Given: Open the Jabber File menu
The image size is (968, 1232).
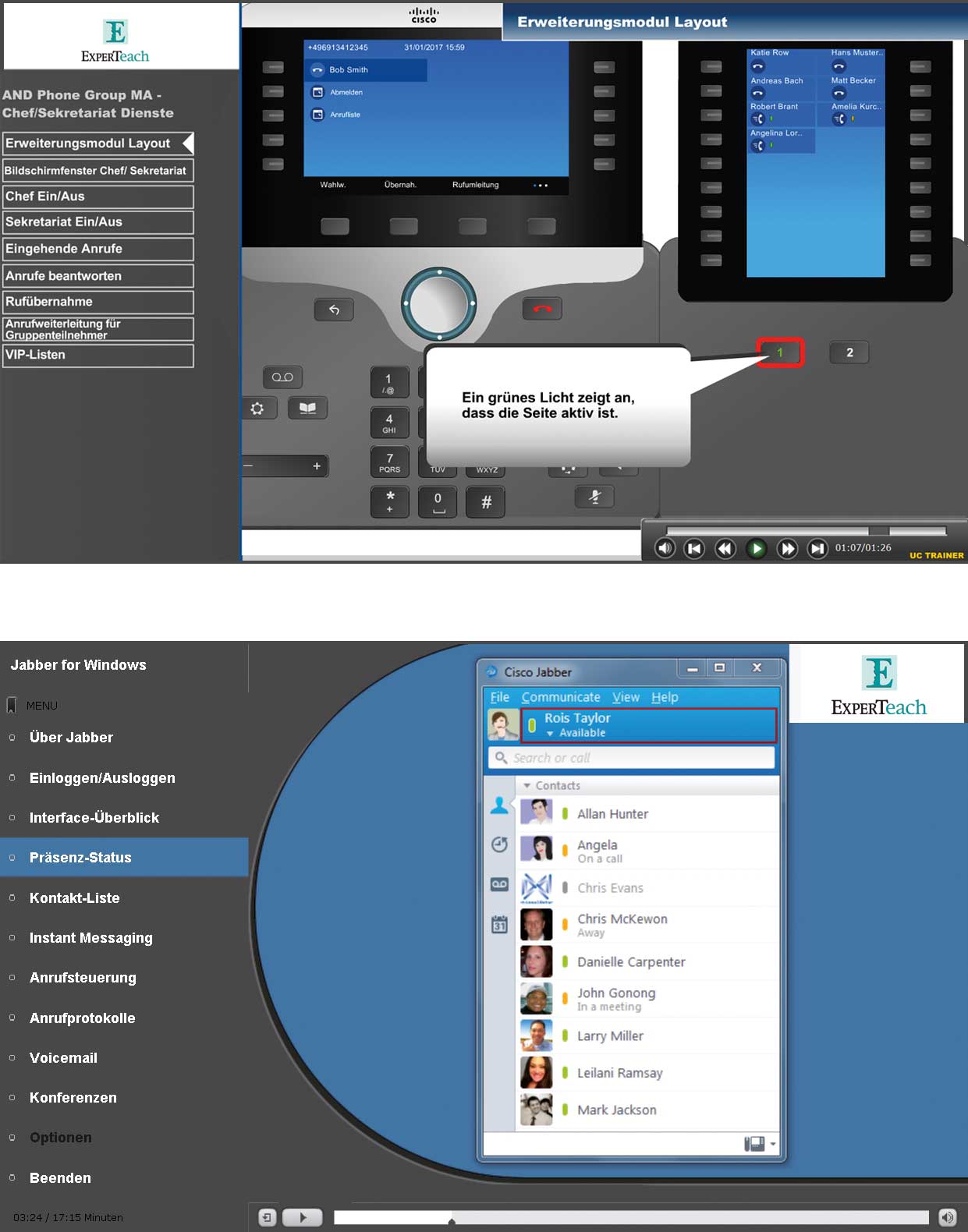Looking at the screenshot, I should 499,697.
